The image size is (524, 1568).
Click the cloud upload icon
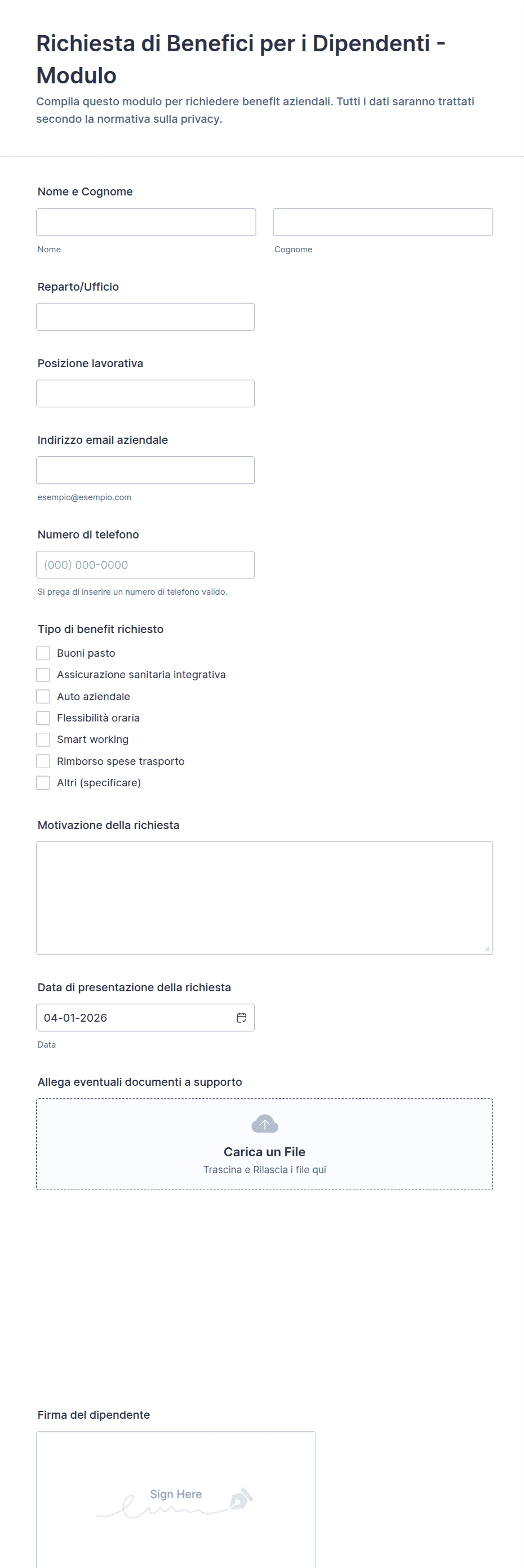pyautogui.click(x=264, y=1124)
